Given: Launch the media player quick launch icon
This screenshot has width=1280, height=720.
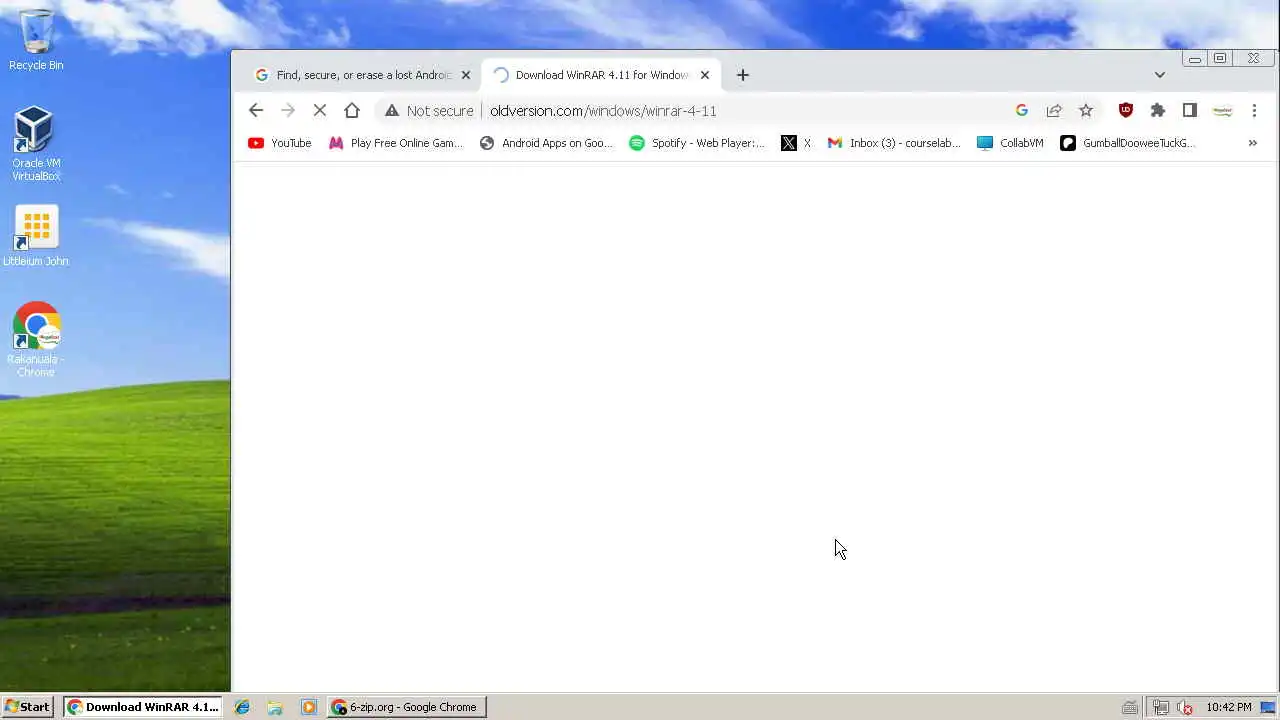Looking at the screenshot, I should [x=309, y=707].
